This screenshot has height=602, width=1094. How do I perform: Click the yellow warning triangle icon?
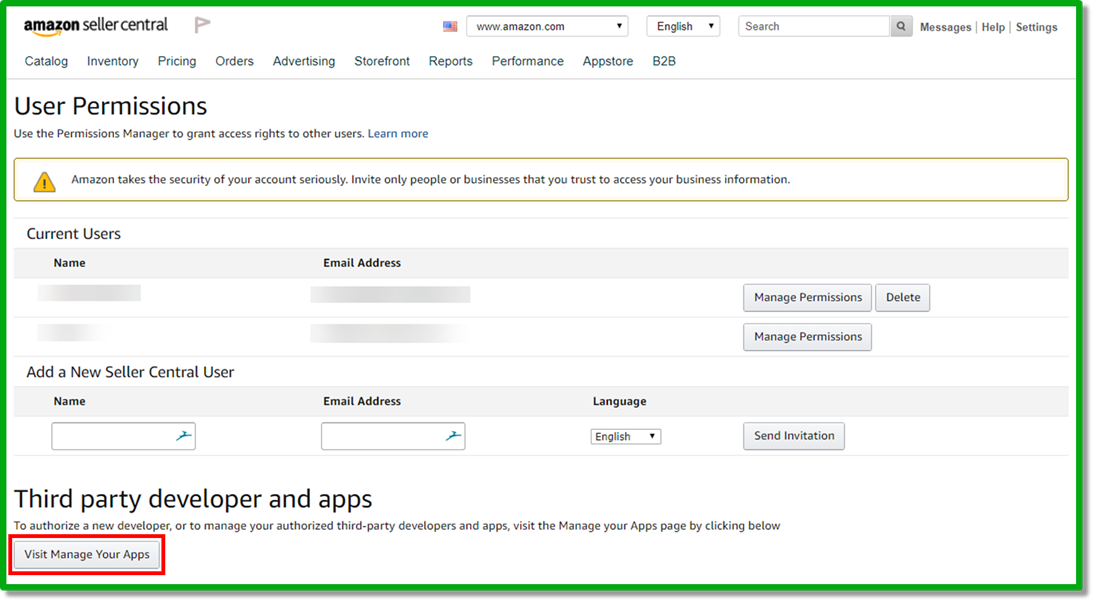(44, 181)
